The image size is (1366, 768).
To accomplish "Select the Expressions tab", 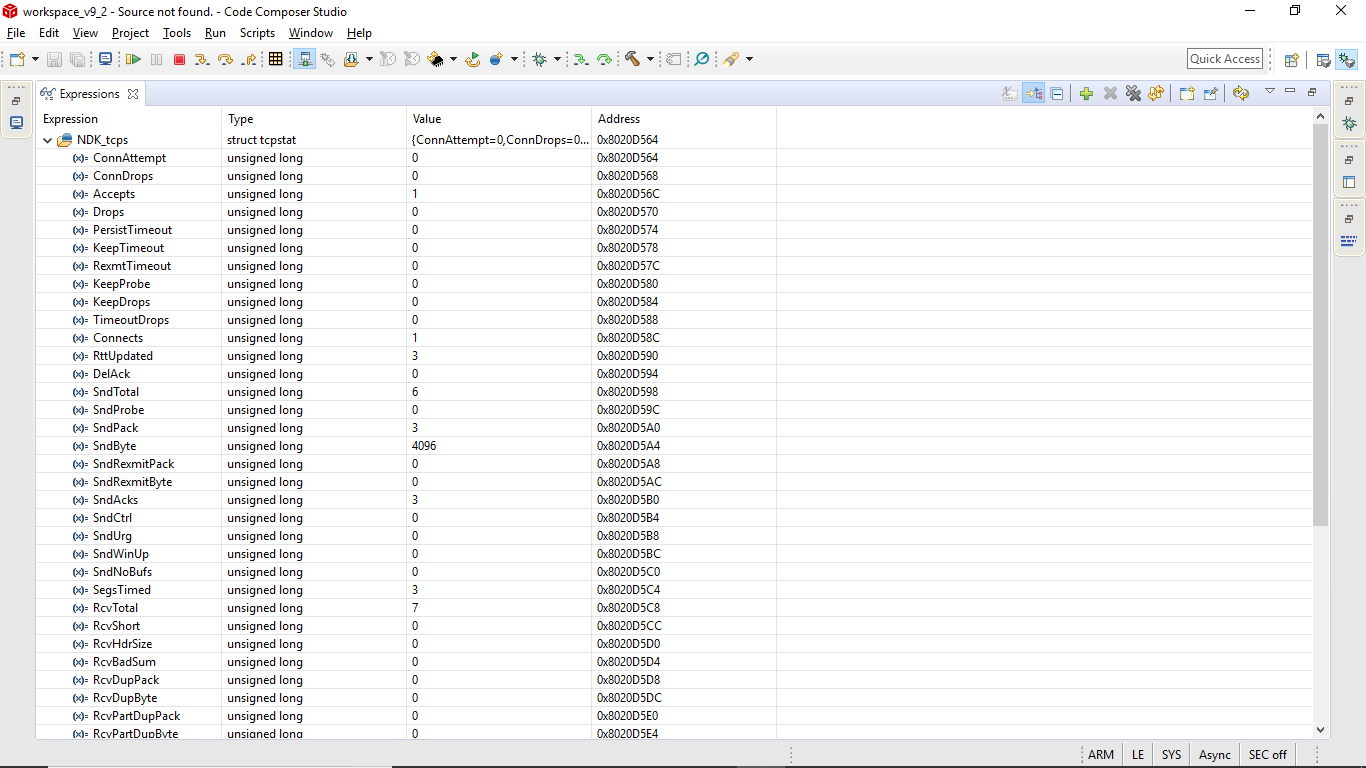I will click(x=89, y=94).
